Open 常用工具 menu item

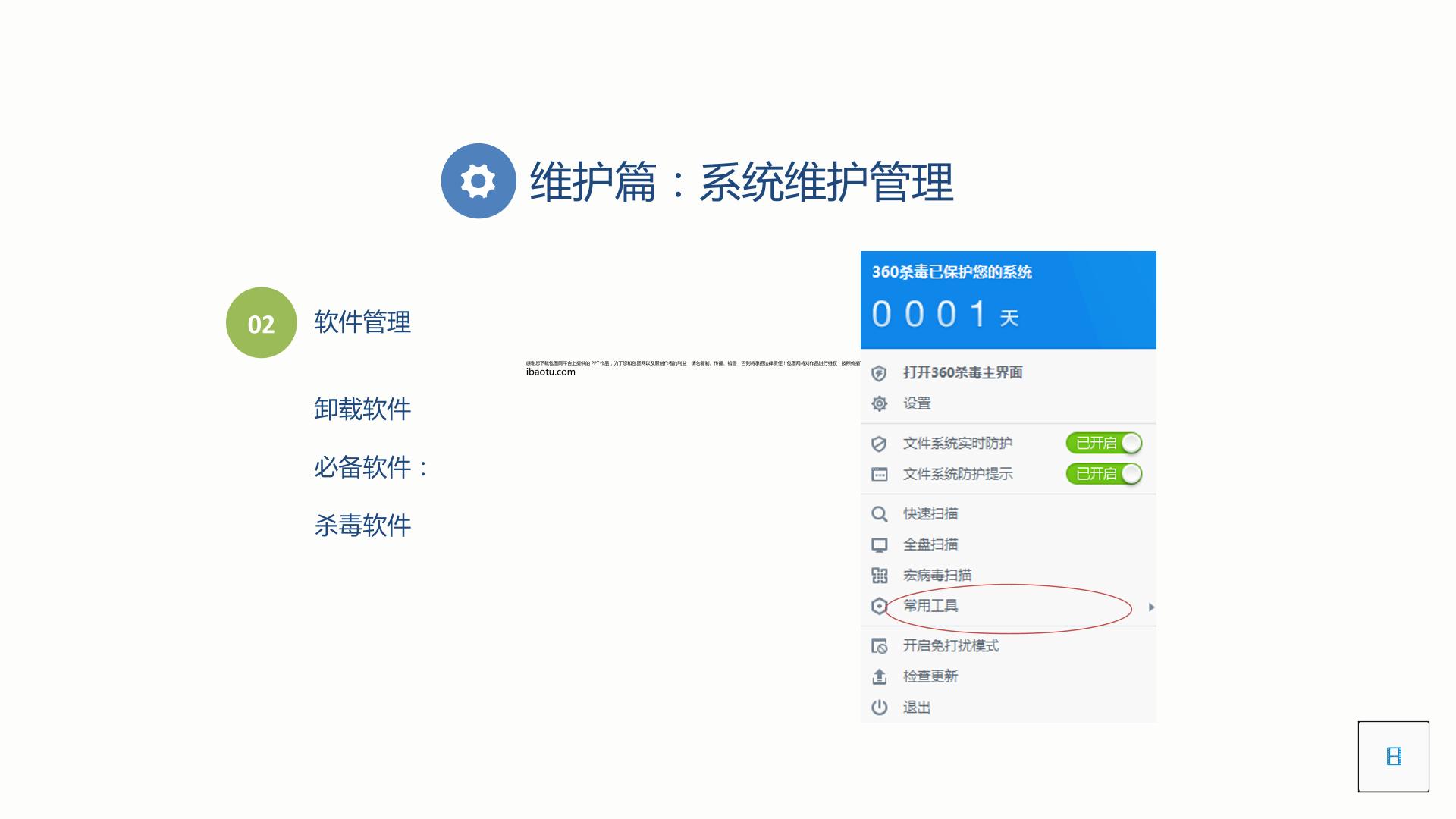pos(1009,606)
